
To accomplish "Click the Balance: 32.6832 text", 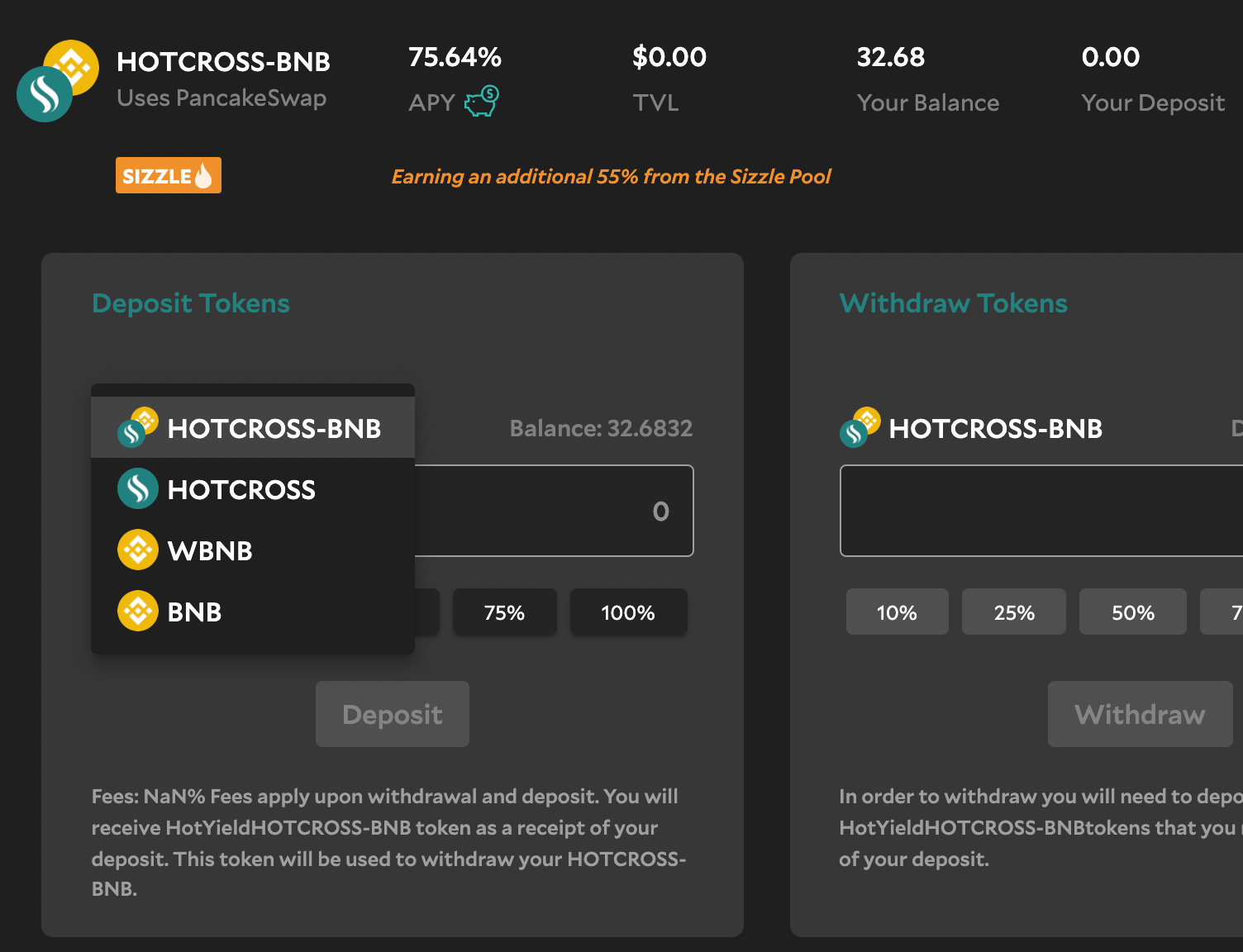I will pos(601,428).
